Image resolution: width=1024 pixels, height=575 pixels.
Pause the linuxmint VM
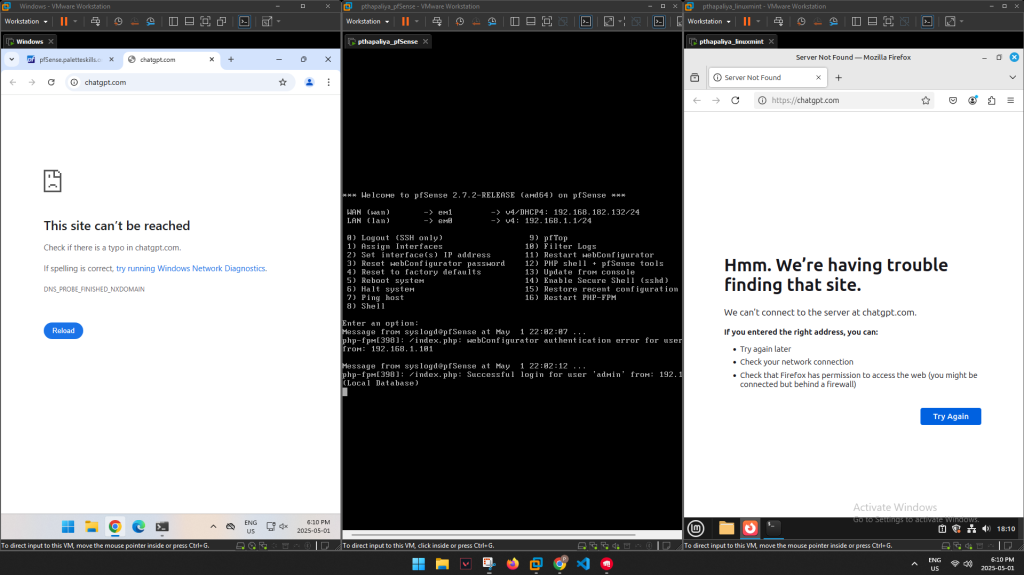747,22
